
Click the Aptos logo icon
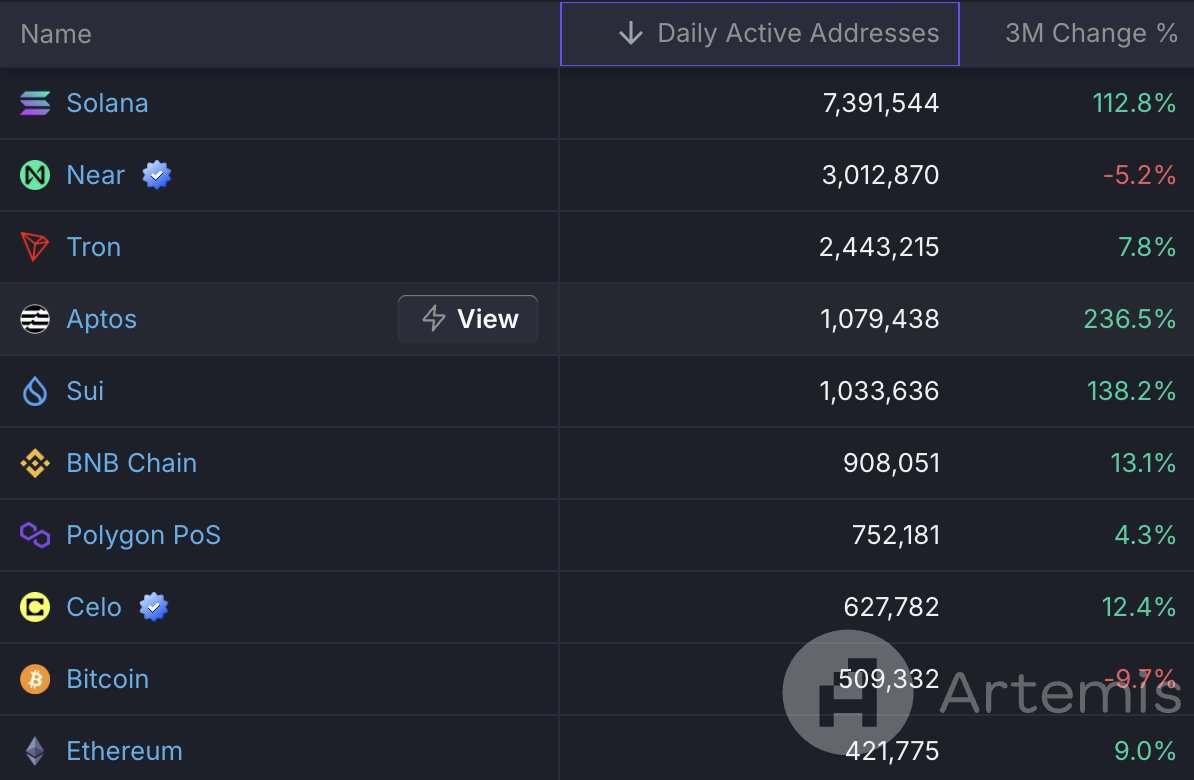pos(33,319)
